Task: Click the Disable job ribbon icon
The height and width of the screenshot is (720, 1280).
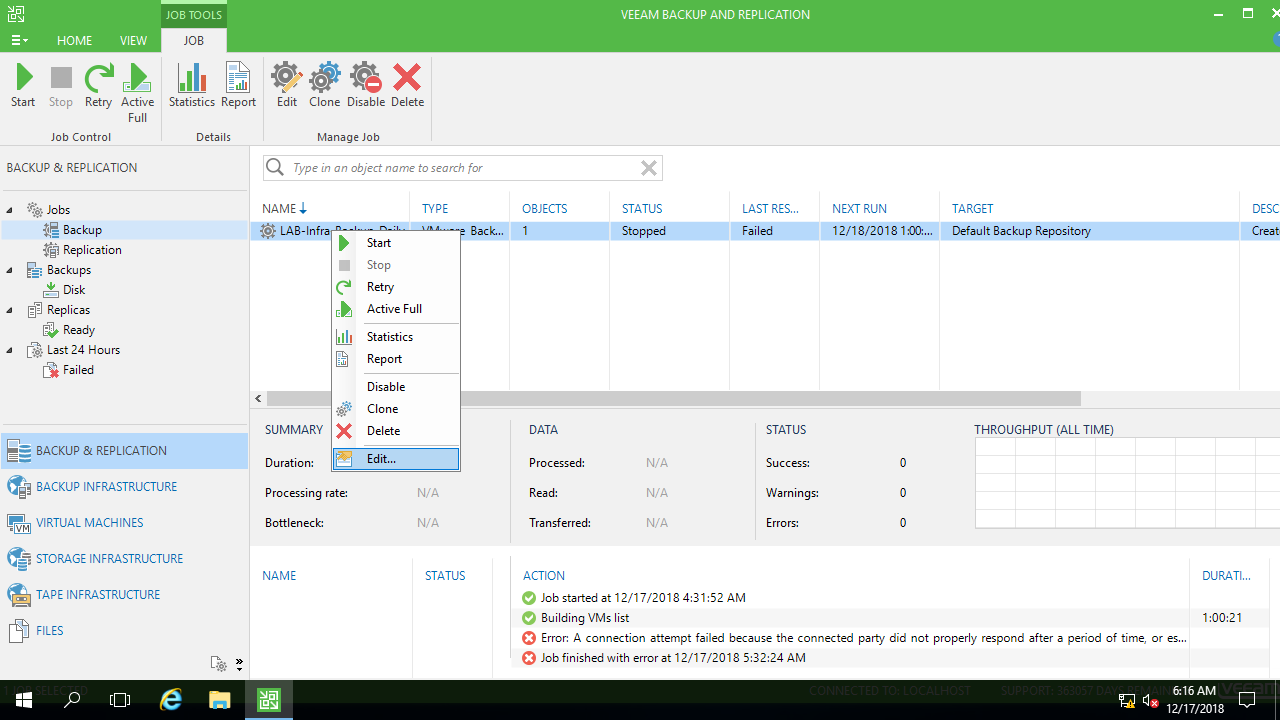Action: tap(366, 87)
